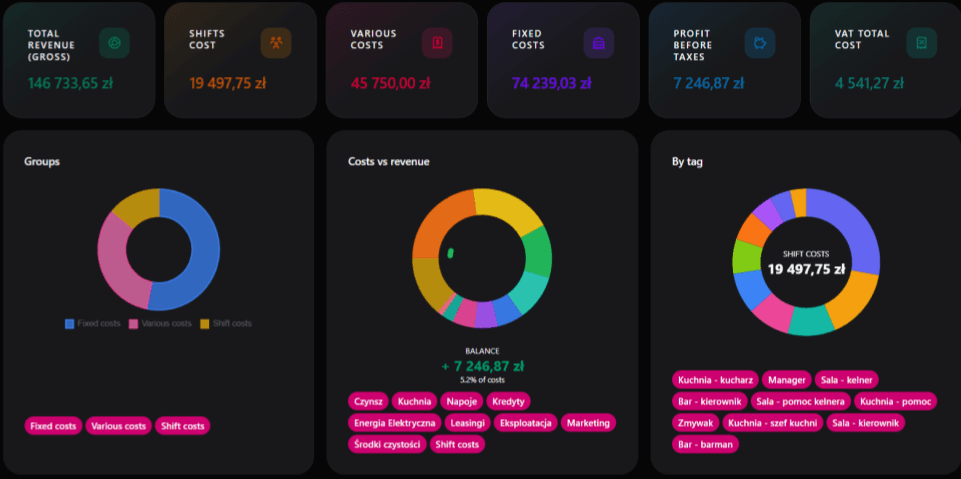Toggle the Czynsz tag

368,401
